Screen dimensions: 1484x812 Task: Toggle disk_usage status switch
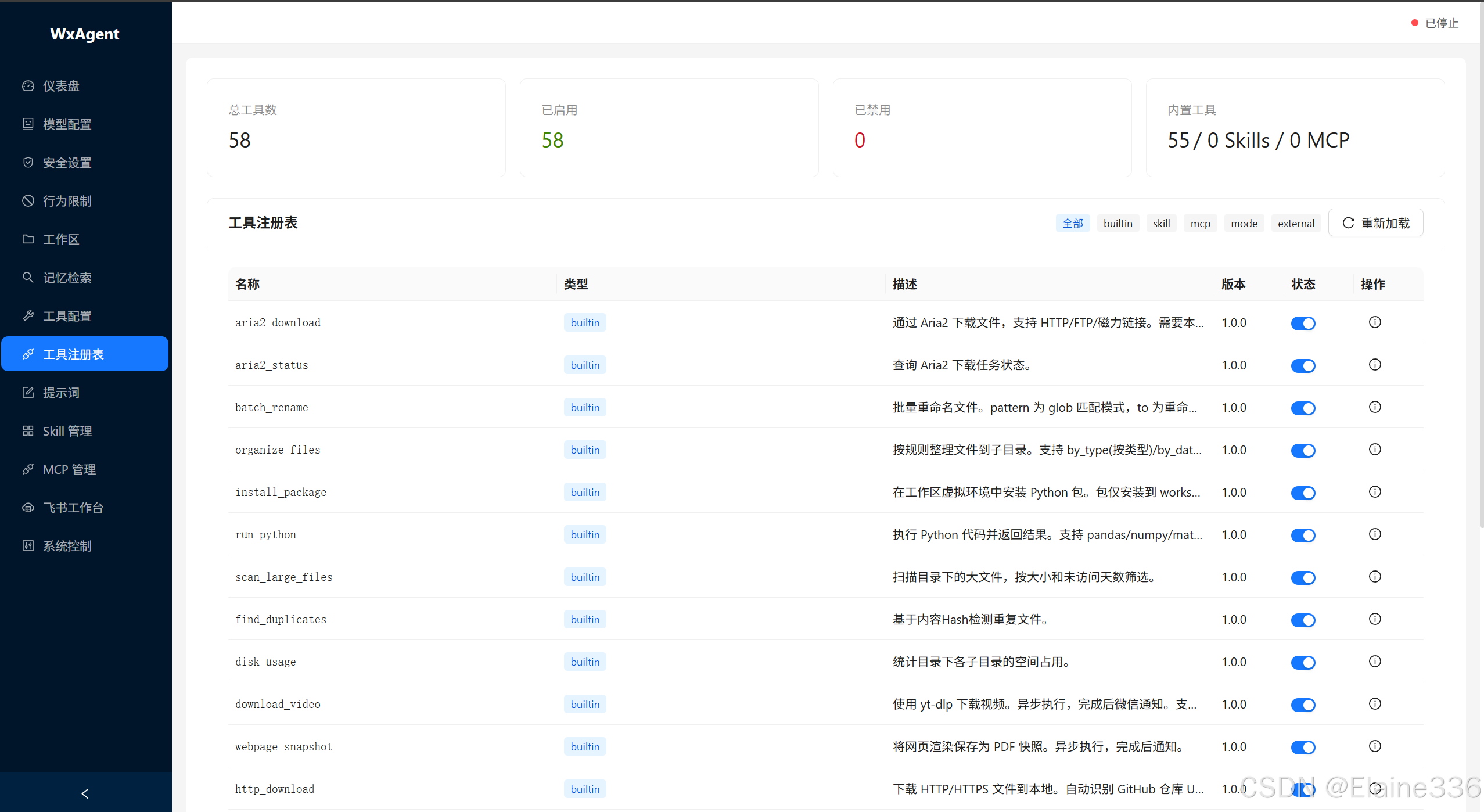click(1303, 663)
